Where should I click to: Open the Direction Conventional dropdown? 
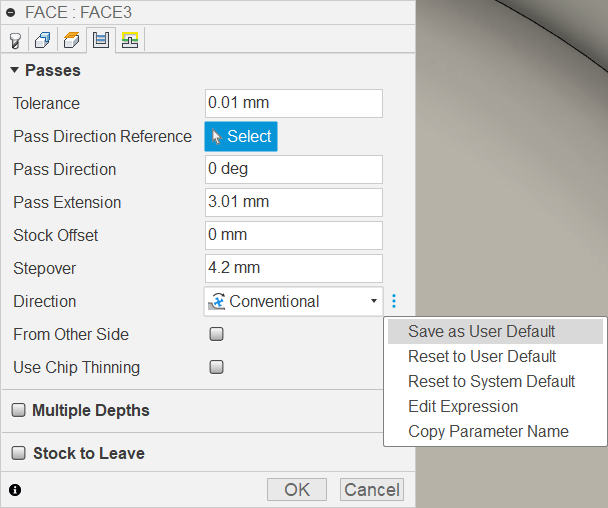(294, 301)
